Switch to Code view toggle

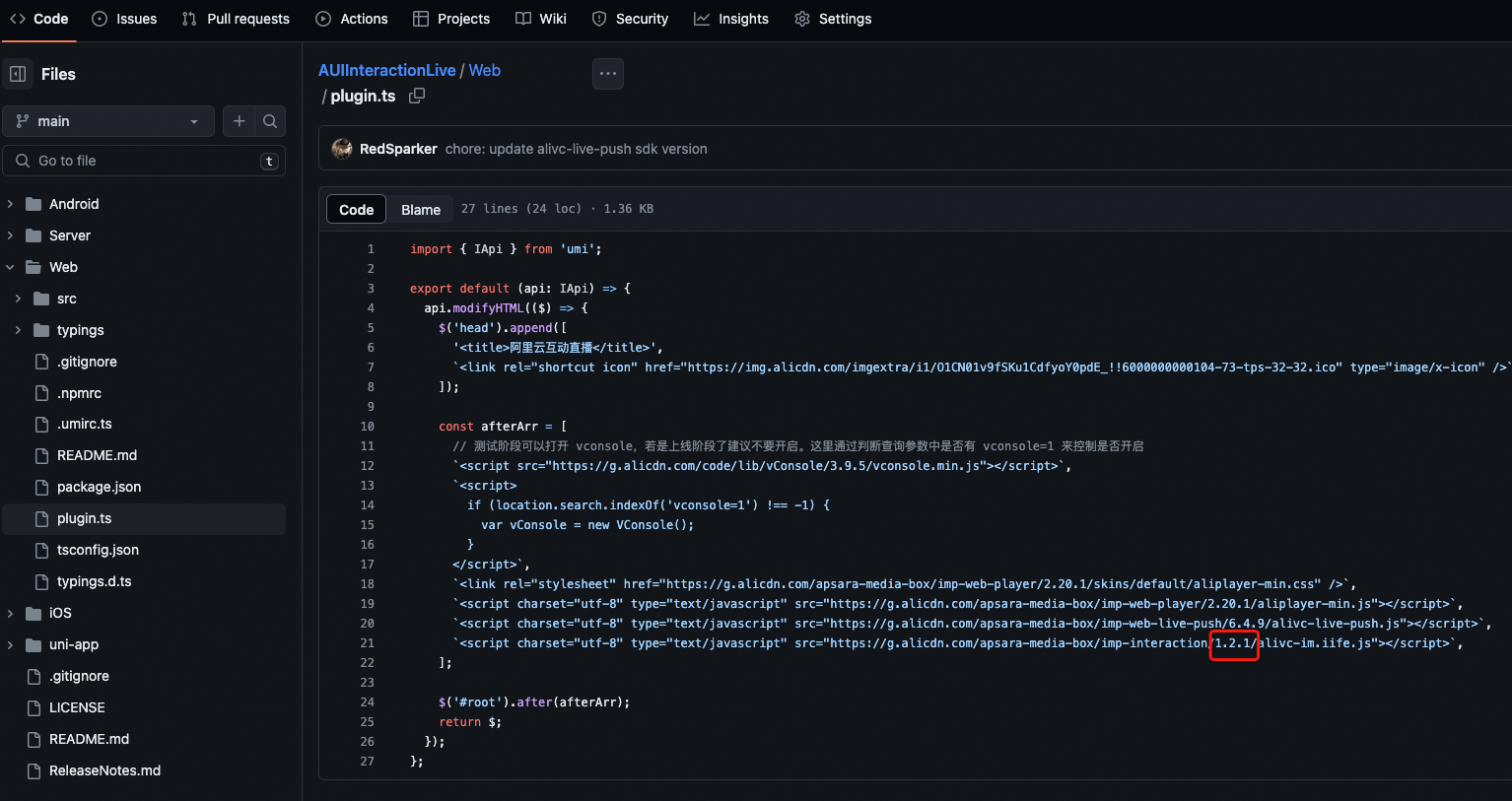click(x=356, y=209)
